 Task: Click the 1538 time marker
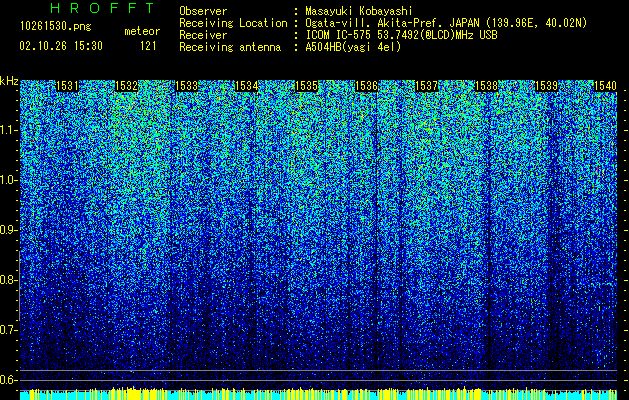click(486, 86)
